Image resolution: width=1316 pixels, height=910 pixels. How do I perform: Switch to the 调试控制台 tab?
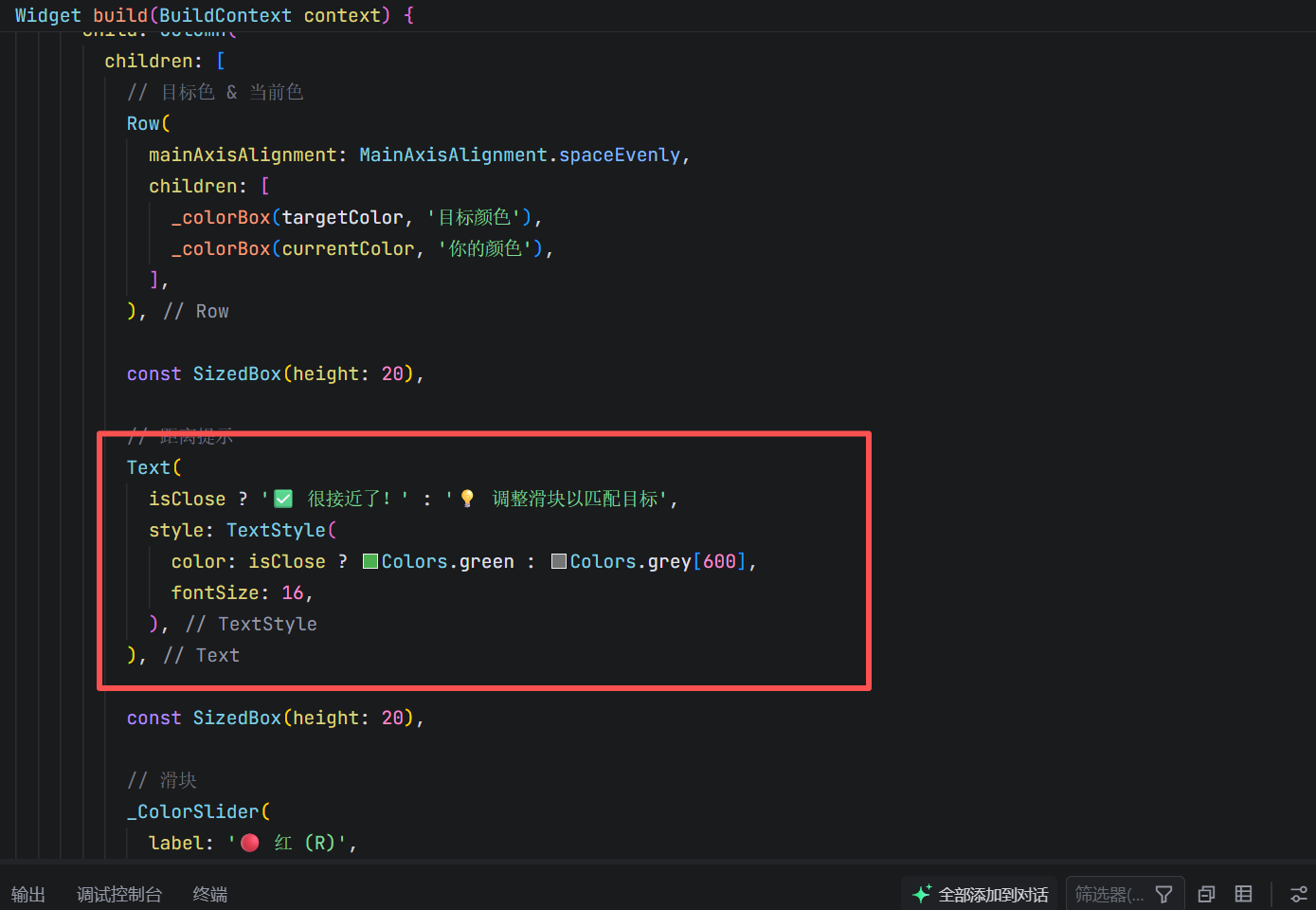click(119, 894)
